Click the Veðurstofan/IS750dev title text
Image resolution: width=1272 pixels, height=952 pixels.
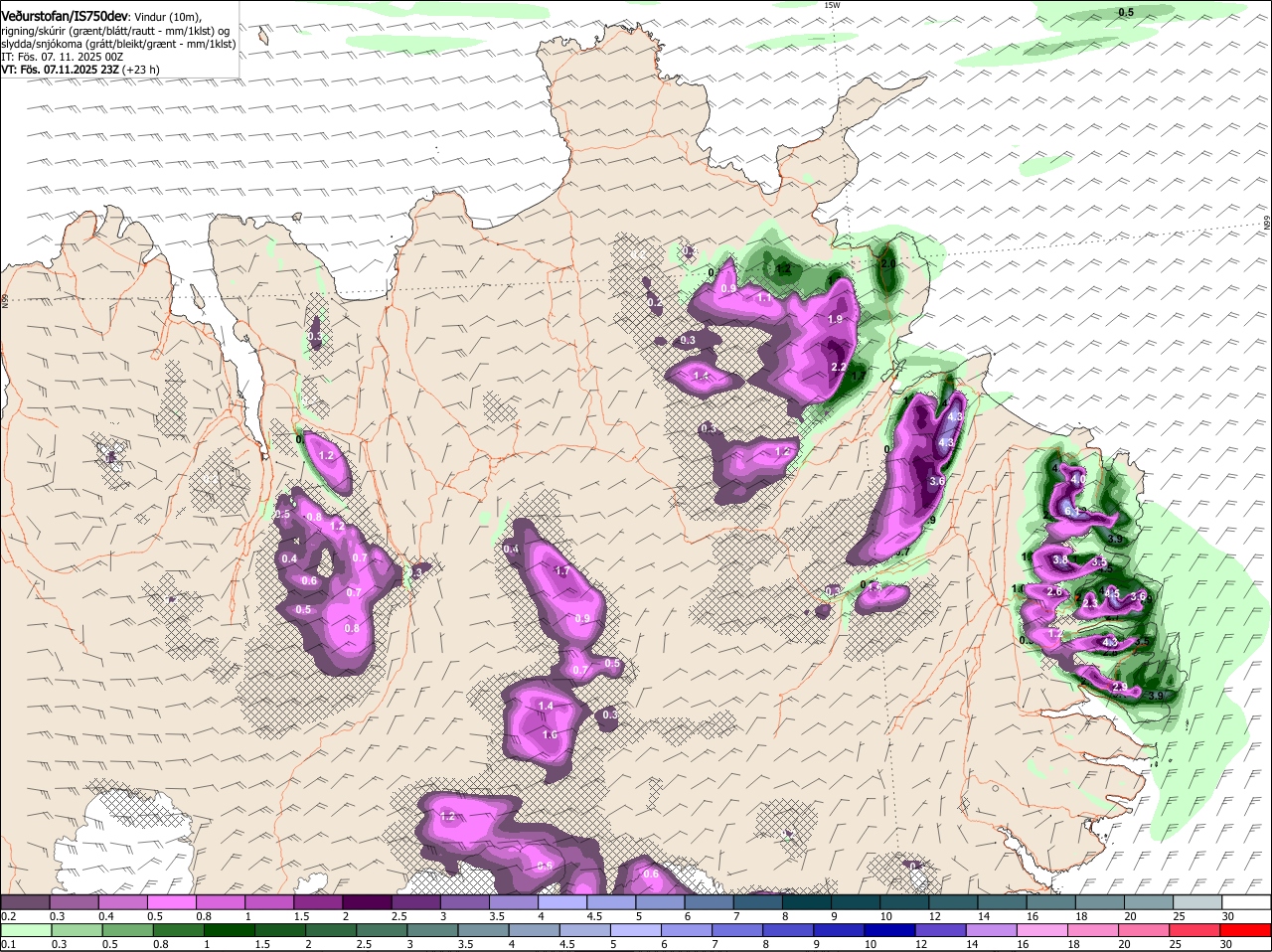tap(65, 17)
